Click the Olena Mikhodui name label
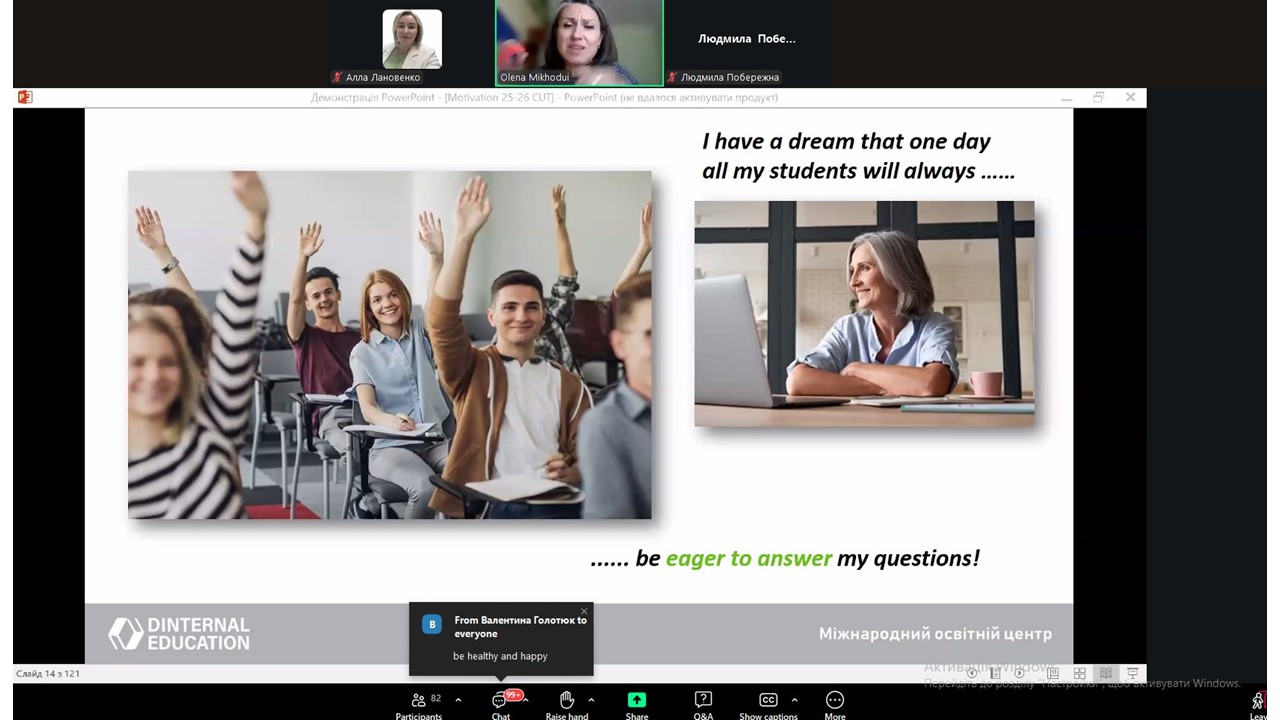The image size is (1280, 720). point(534,77)
